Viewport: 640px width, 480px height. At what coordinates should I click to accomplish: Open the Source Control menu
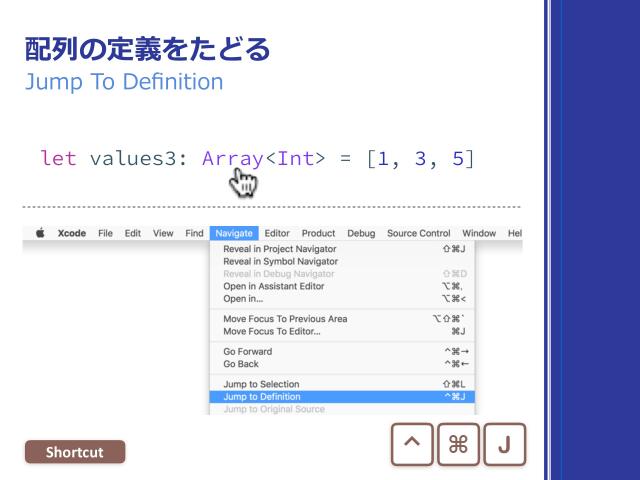(x=418, y=233)
